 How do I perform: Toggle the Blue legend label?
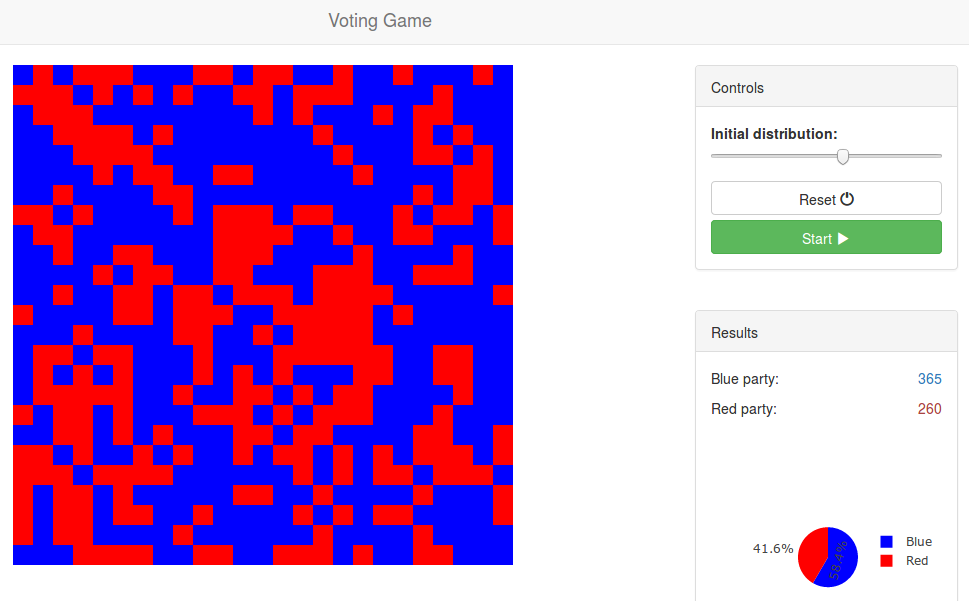click(918, 542)
